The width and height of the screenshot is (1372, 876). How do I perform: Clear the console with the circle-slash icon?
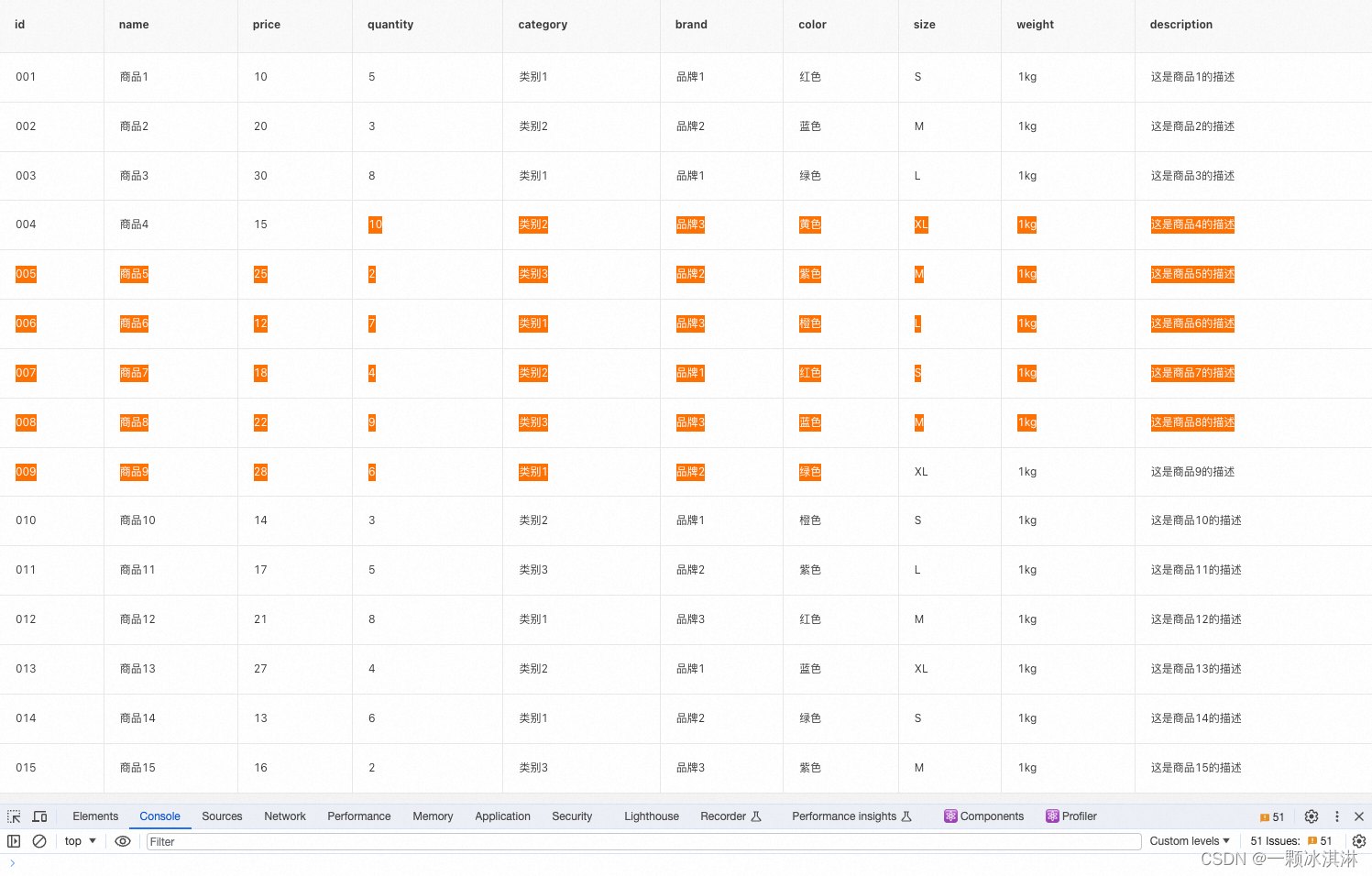click(39, 841)
